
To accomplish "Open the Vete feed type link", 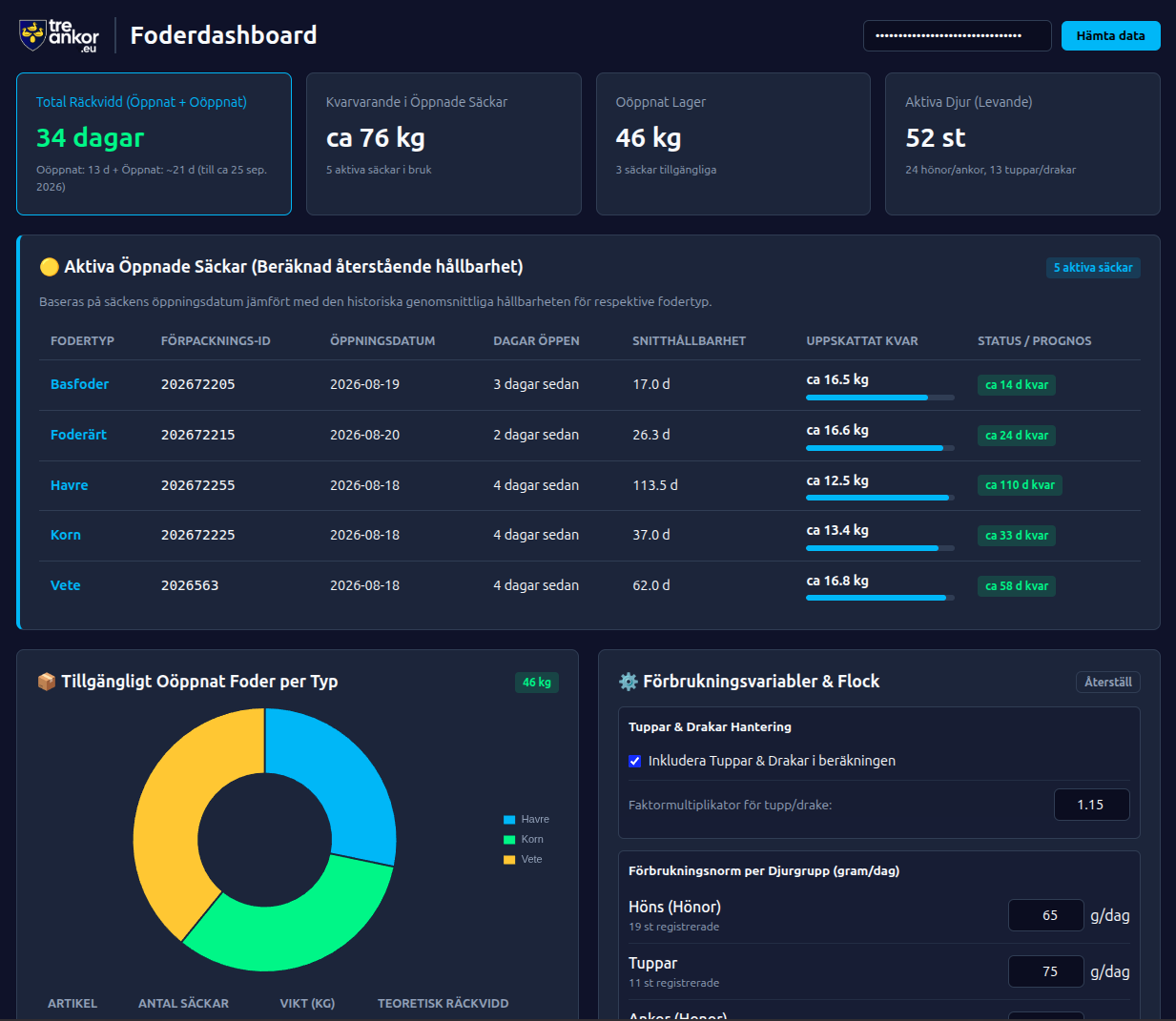I will point(65,585).
